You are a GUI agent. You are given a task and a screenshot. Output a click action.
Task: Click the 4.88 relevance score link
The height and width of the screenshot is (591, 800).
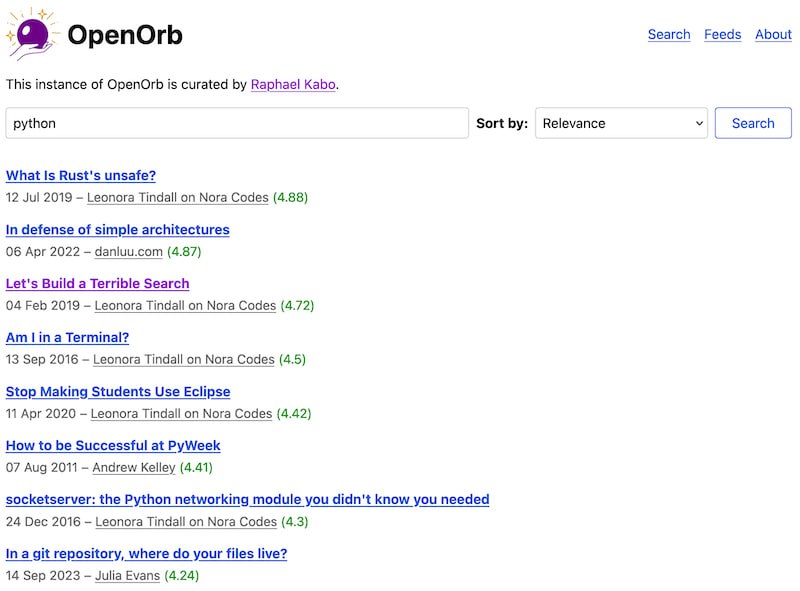[290, 197]
